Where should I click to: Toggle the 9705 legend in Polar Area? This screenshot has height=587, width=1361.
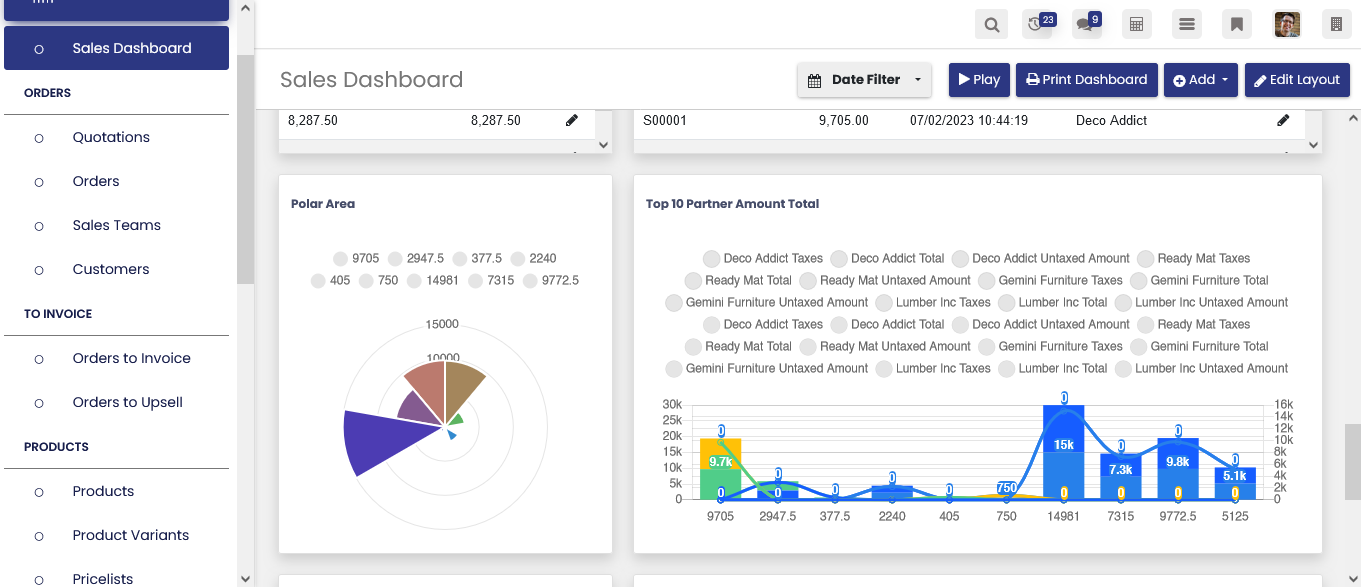pyautogui.click(x=356, y=258)
